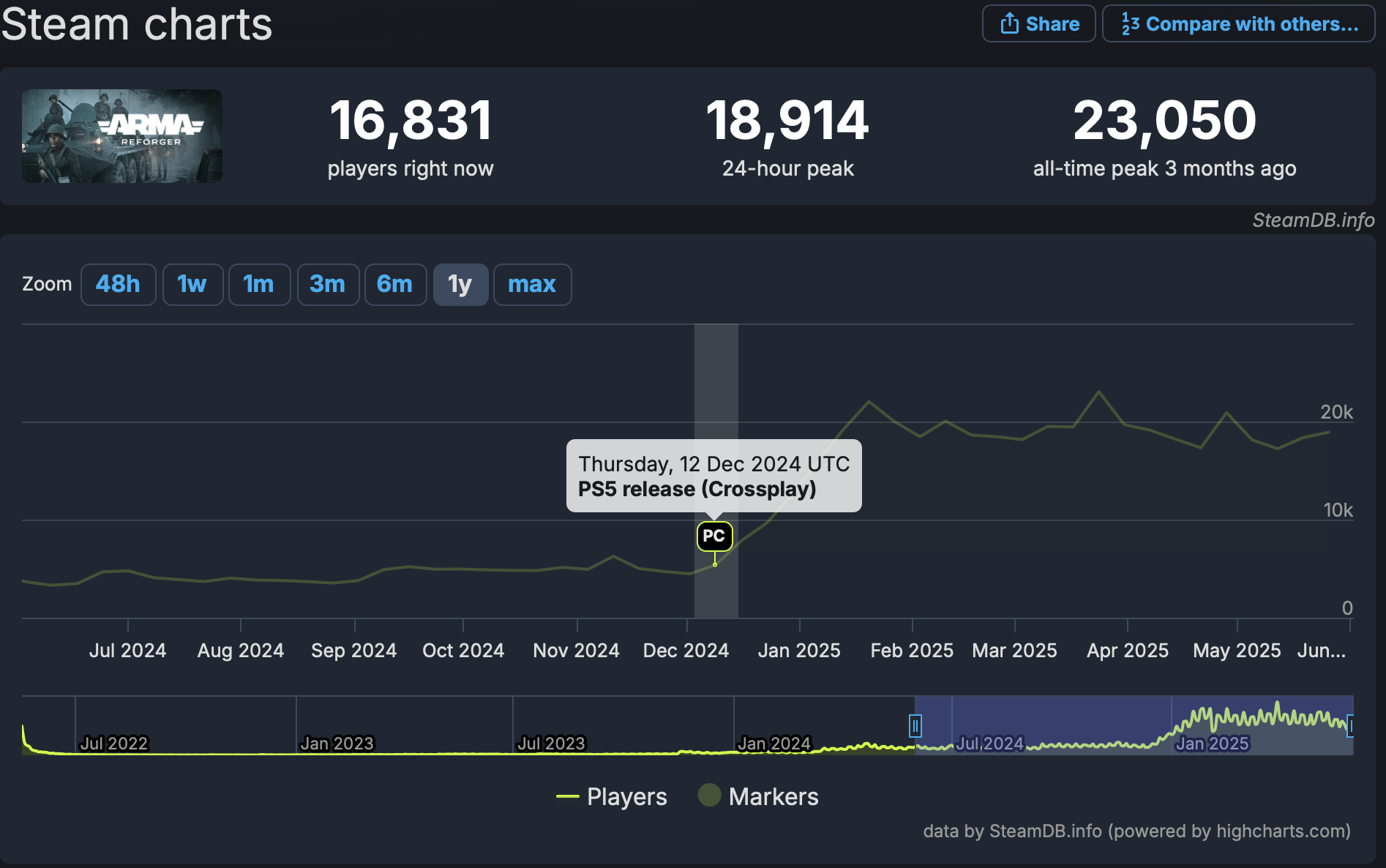Click the SteamDB.info credit text
This screenshot has height=868, width=1386.
point(1313,220)
